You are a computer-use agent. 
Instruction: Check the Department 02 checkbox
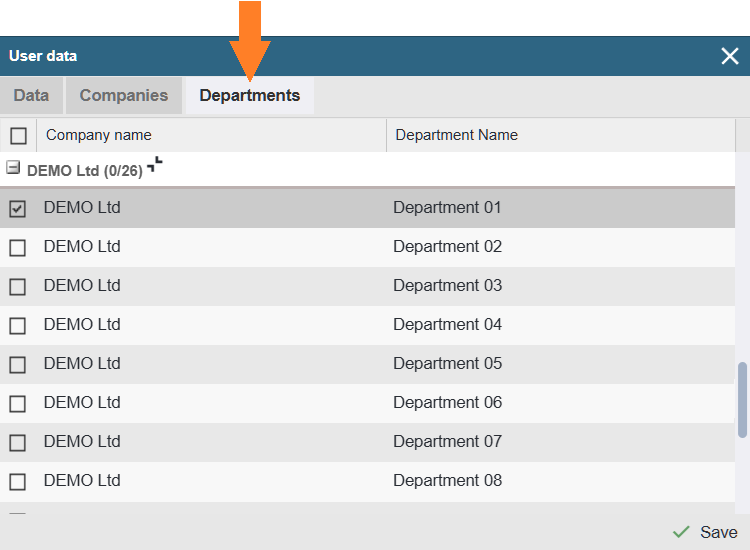click(x=17, y=248)
